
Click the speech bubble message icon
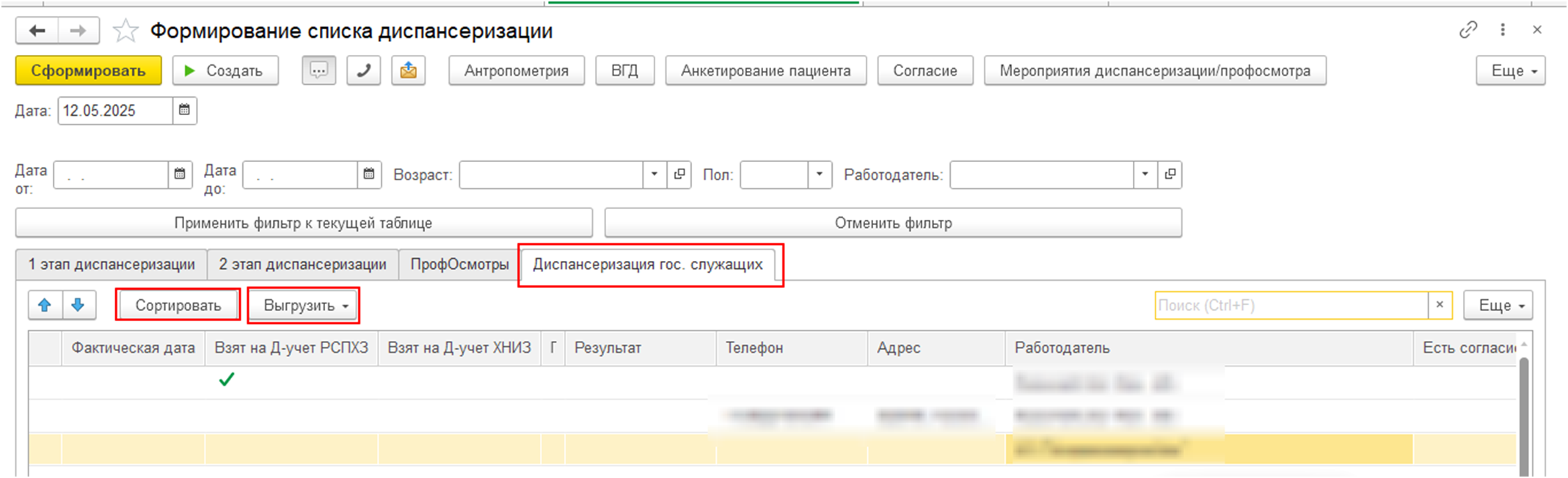click(x=318, y=71)
